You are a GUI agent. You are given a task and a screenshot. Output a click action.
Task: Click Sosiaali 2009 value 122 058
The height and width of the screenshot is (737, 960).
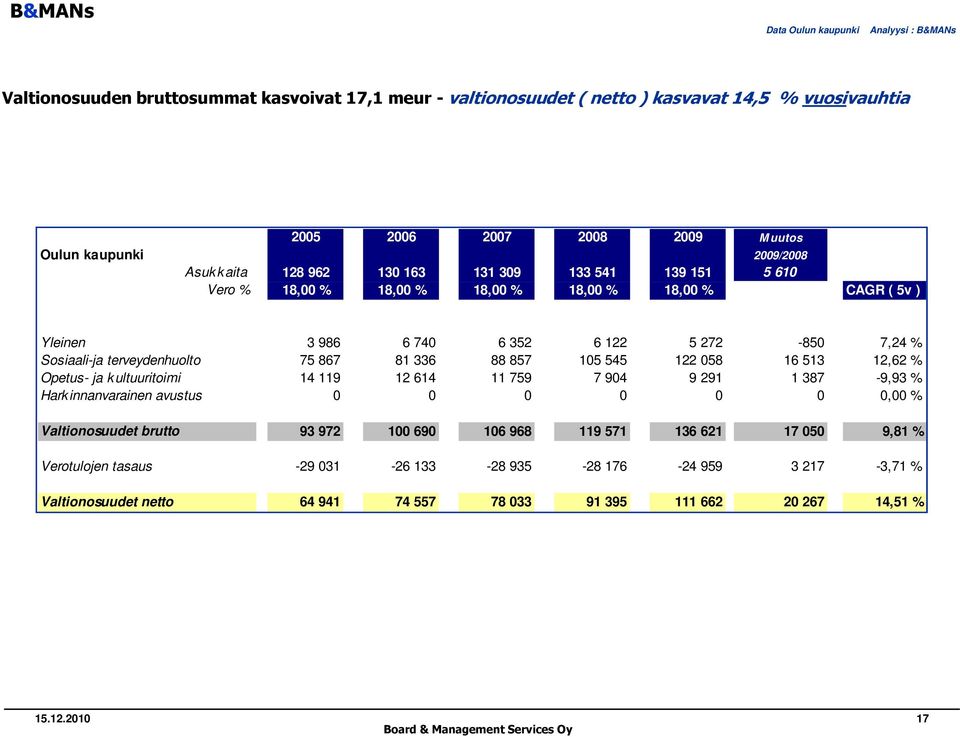(699, 361)
